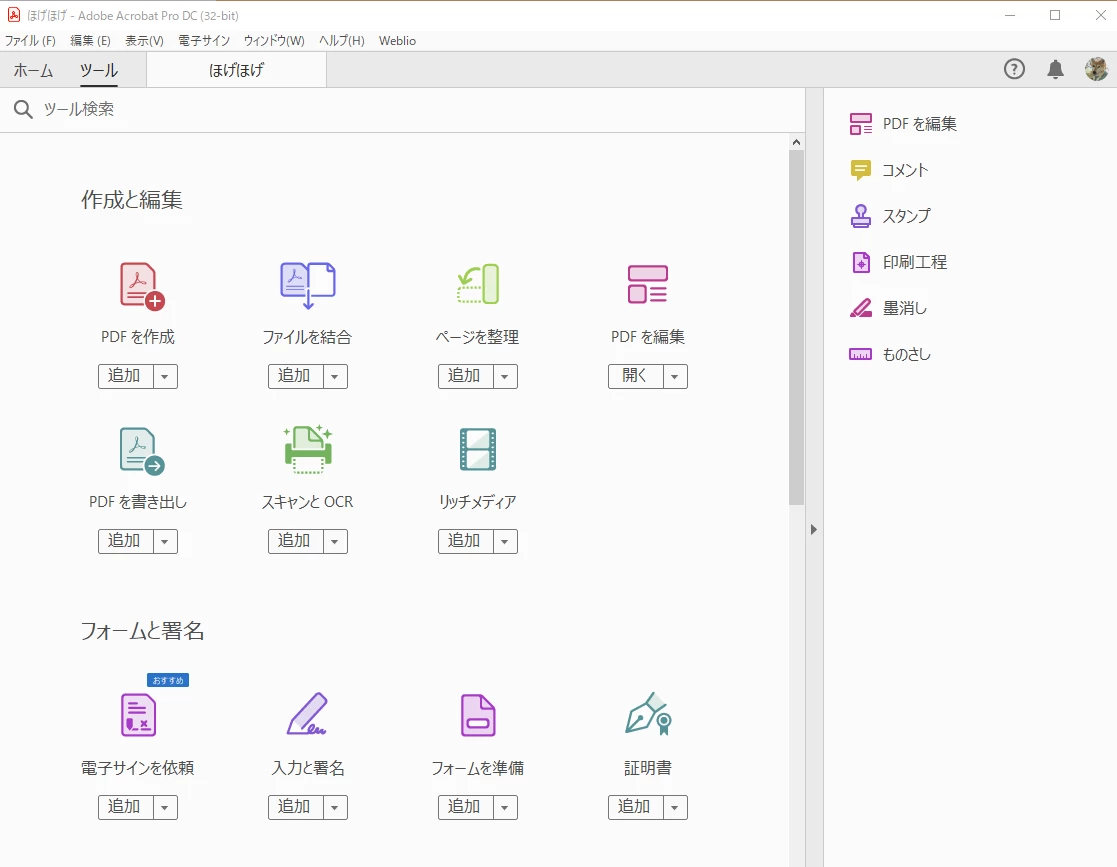Image resolution: width=1117 pixels, height=867 pixels.
Task: Click the PDF を書き出し tool icon
Action: point(142,451)
